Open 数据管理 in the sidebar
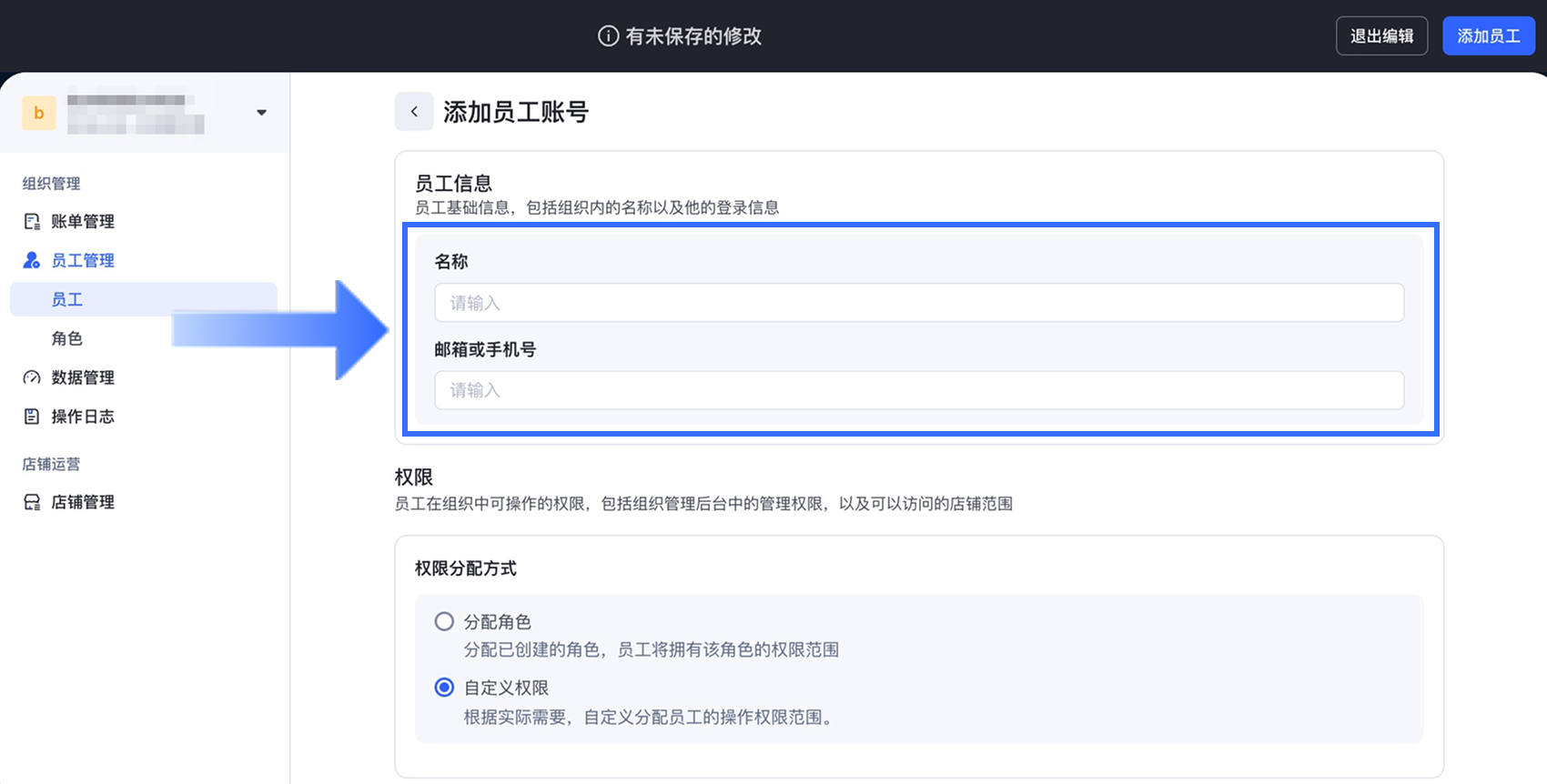The height and width of the screenshot is (784, 1547). (83, 377)
